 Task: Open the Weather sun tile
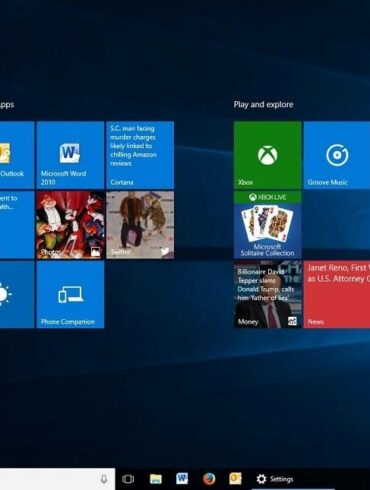click(x=17, y=294)
